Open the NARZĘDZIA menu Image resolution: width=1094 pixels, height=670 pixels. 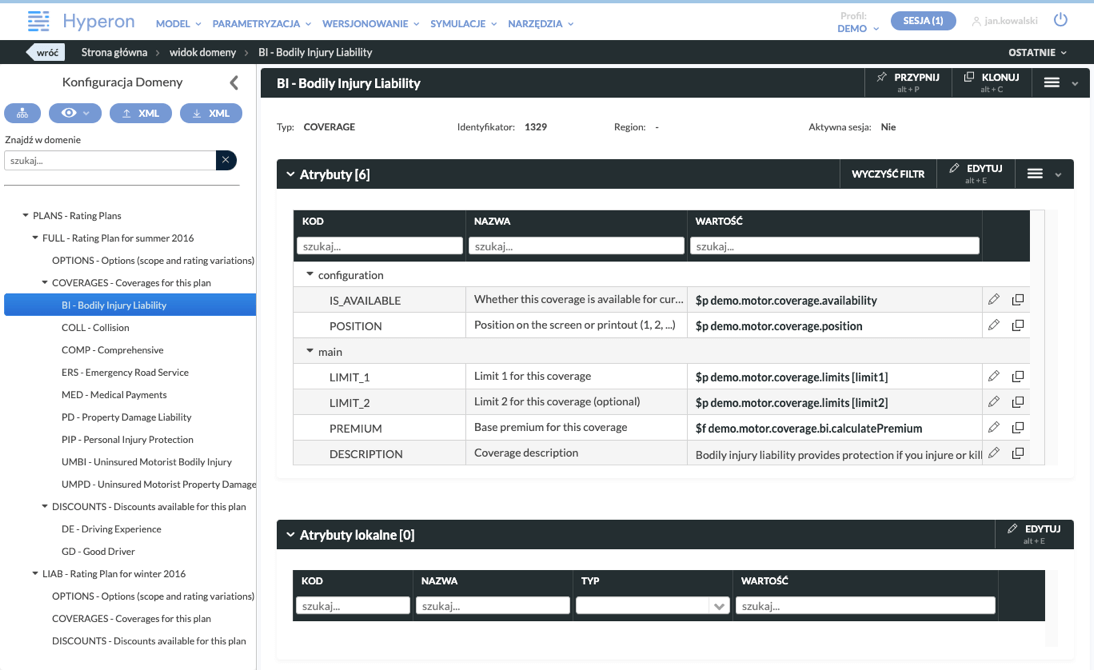click(x=541, y=24)
